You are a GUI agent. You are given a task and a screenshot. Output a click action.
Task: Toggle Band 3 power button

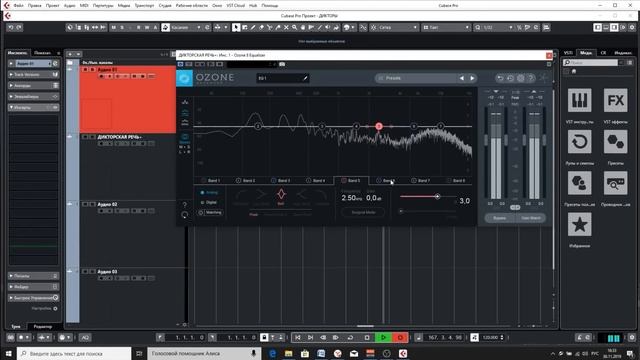(273, 180)
